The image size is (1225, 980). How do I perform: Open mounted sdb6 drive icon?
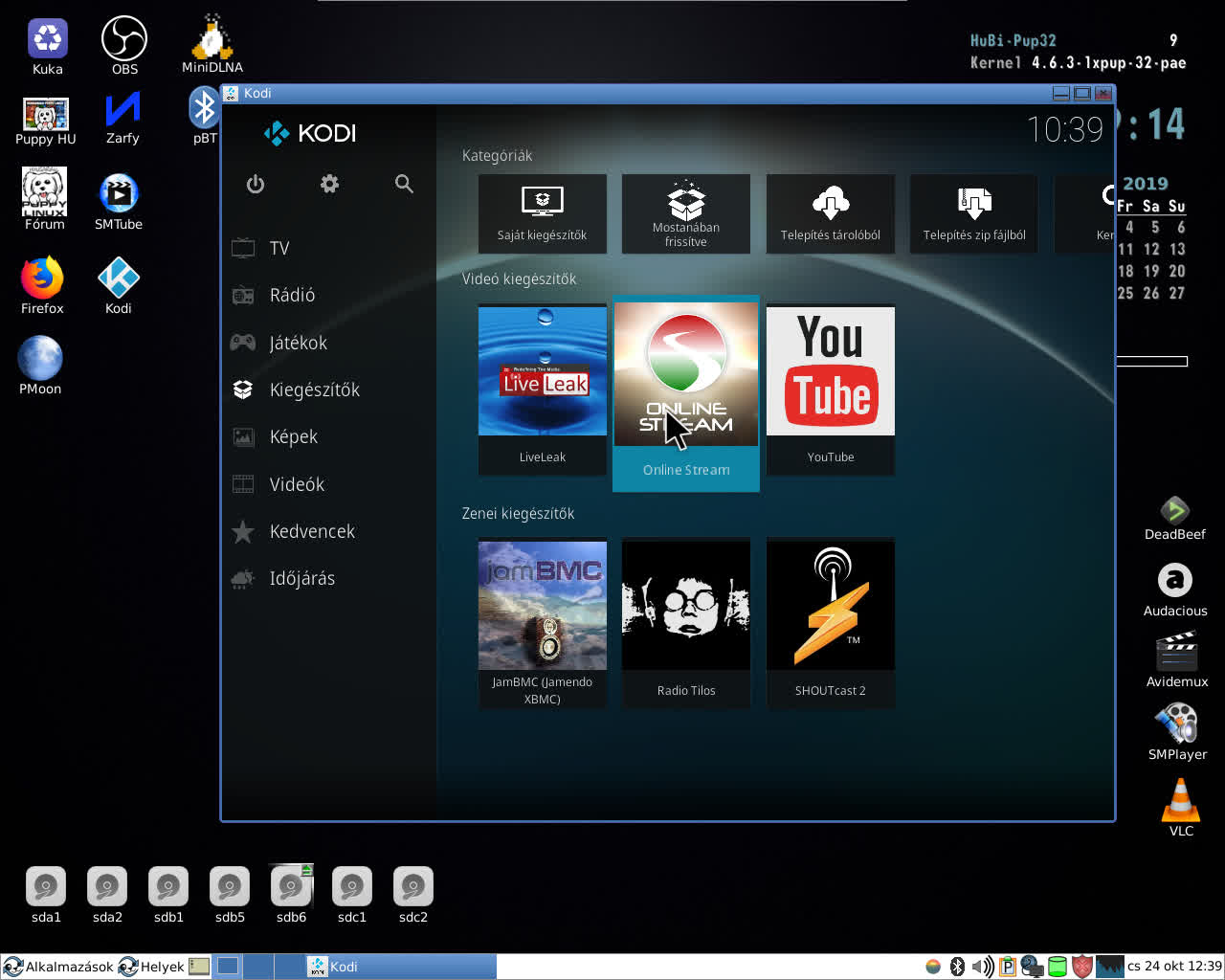(291, 895)
